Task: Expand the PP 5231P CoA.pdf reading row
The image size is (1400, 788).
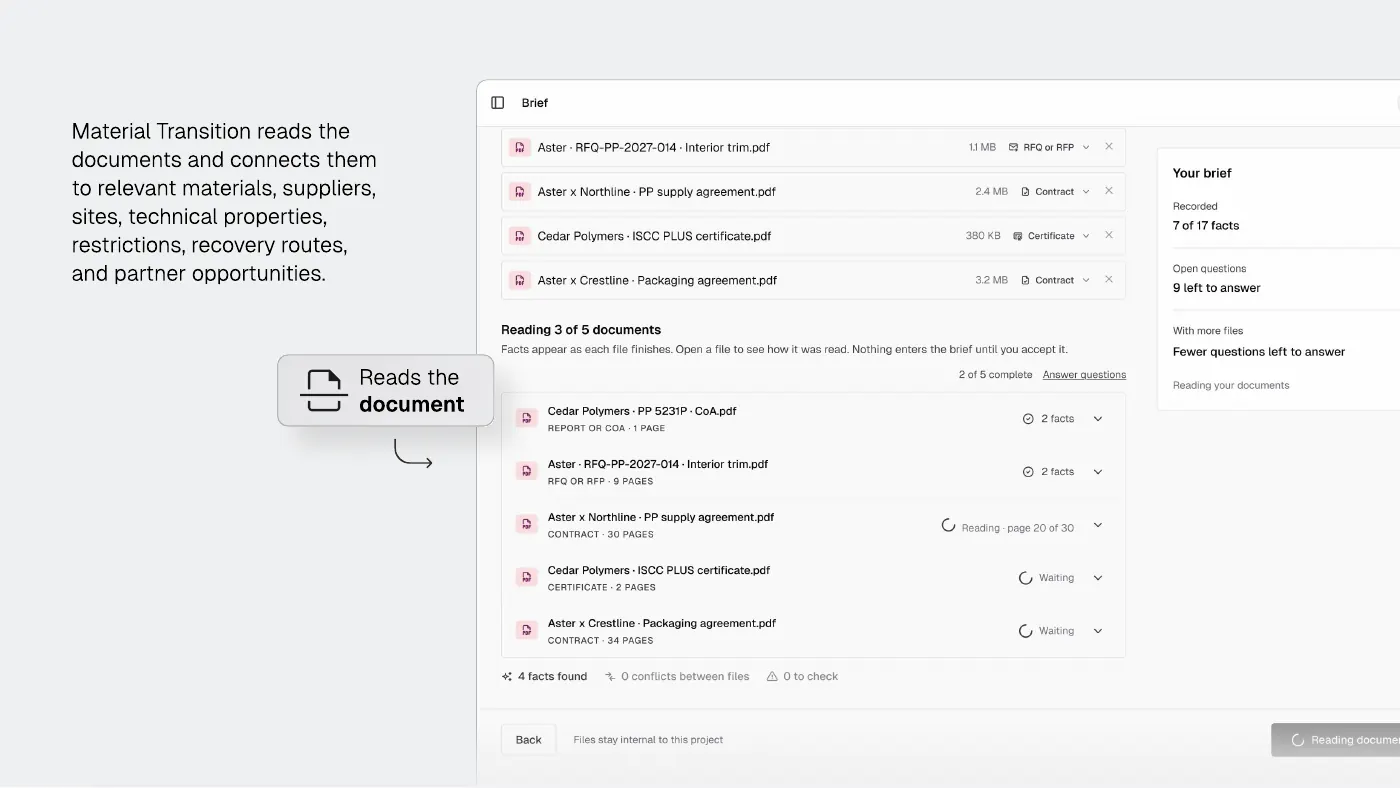Action: click(x=1098, y=419)
